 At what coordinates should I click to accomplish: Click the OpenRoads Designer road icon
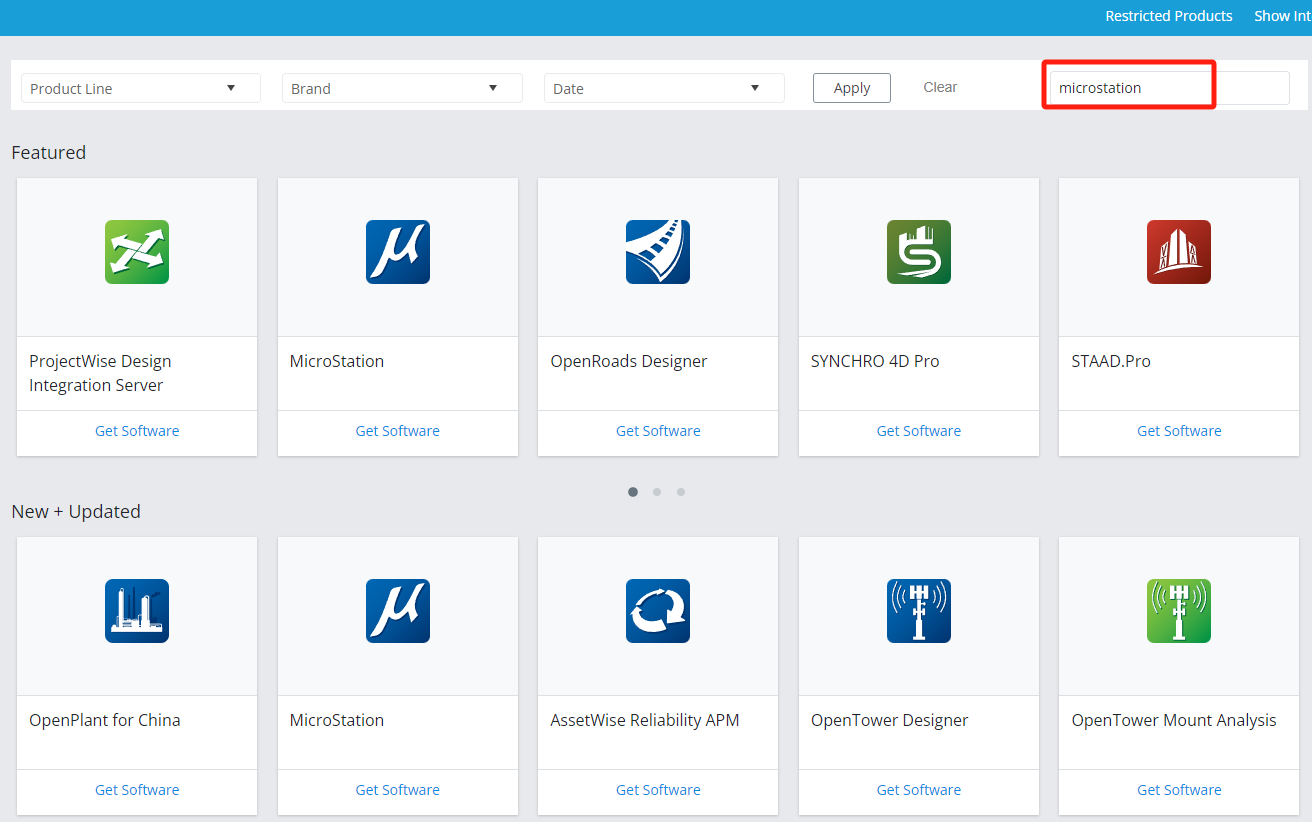[x=658, y=252]
